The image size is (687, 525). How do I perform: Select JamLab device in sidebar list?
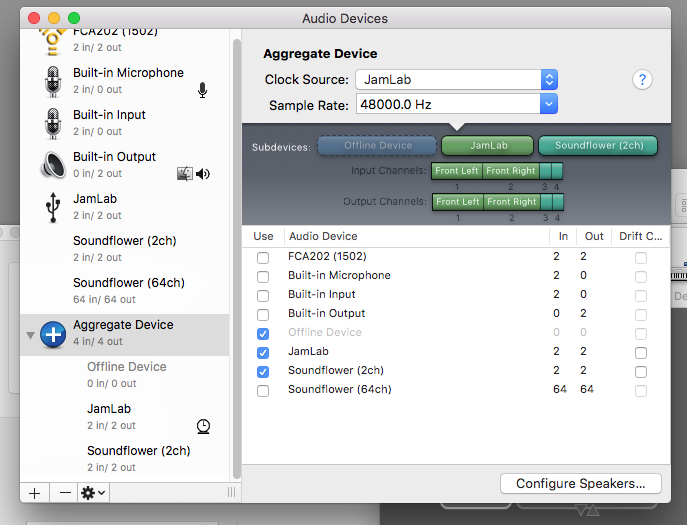(125, 207)
